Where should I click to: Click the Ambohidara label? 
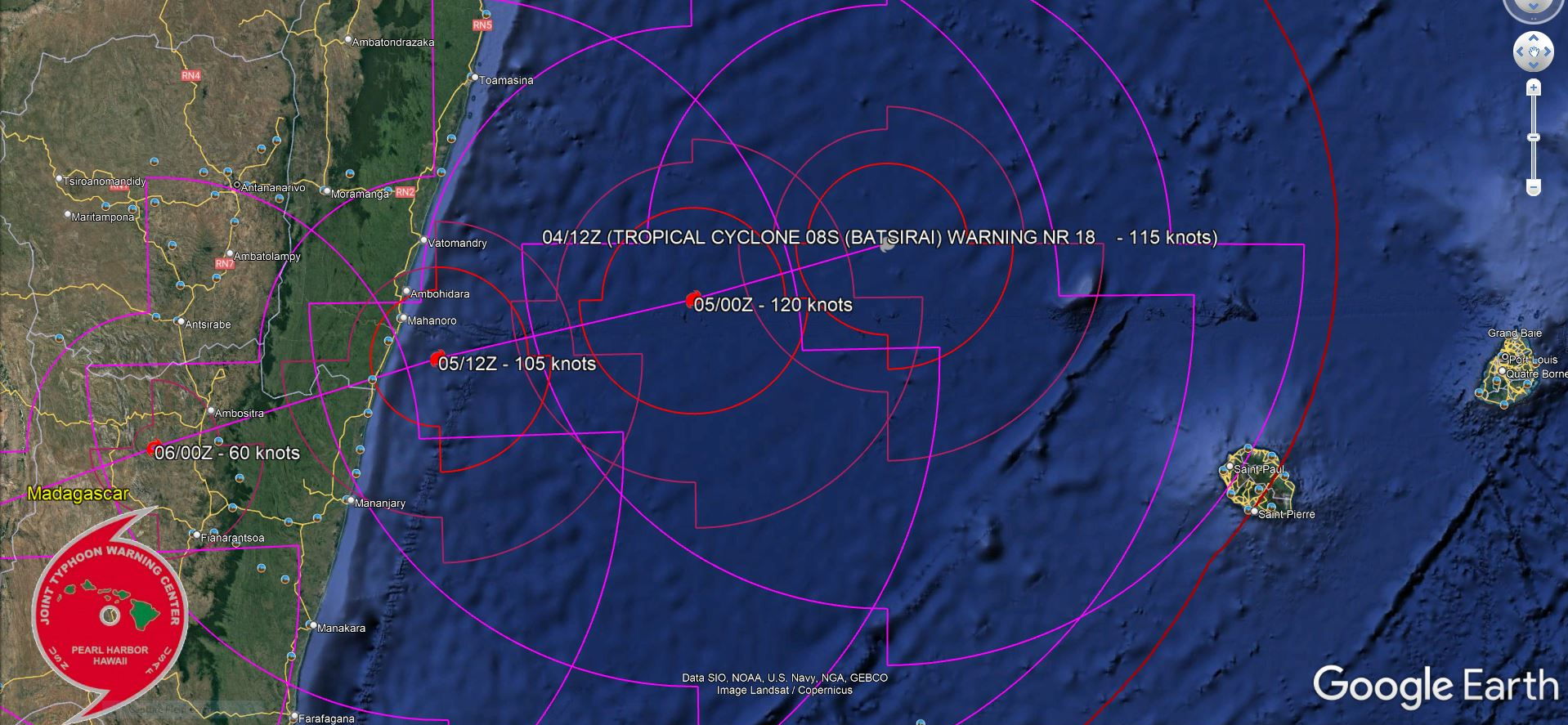tap(440, 294)
